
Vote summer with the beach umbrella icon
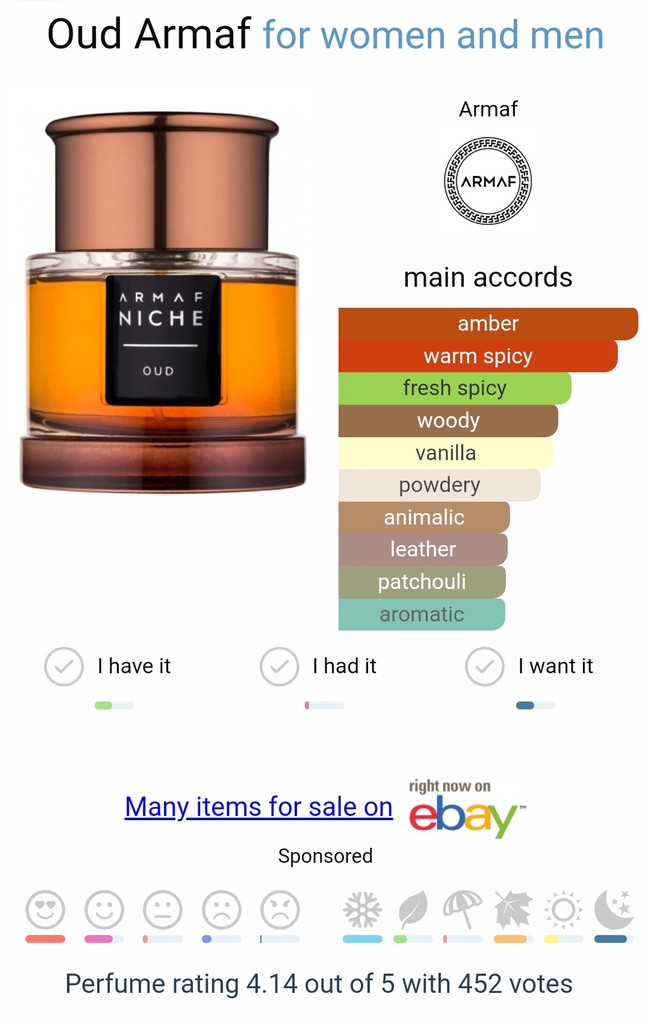(x=463, y=909)
